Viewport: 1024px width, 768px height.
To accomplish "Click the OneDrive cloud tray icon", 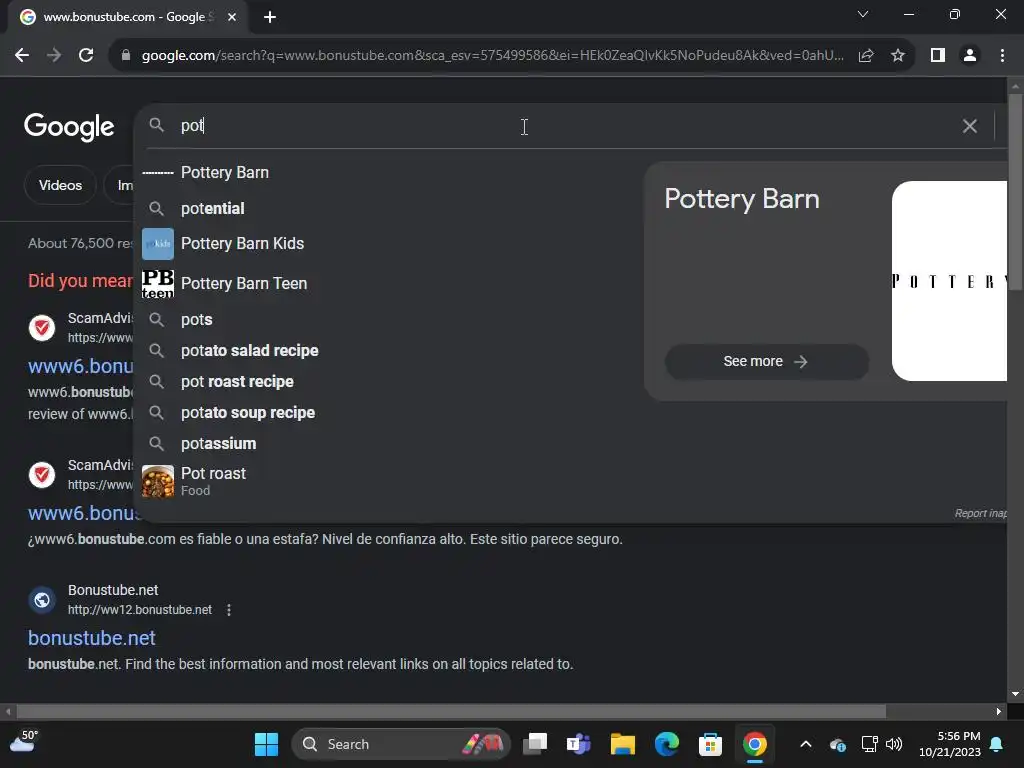I will (838, 744).
